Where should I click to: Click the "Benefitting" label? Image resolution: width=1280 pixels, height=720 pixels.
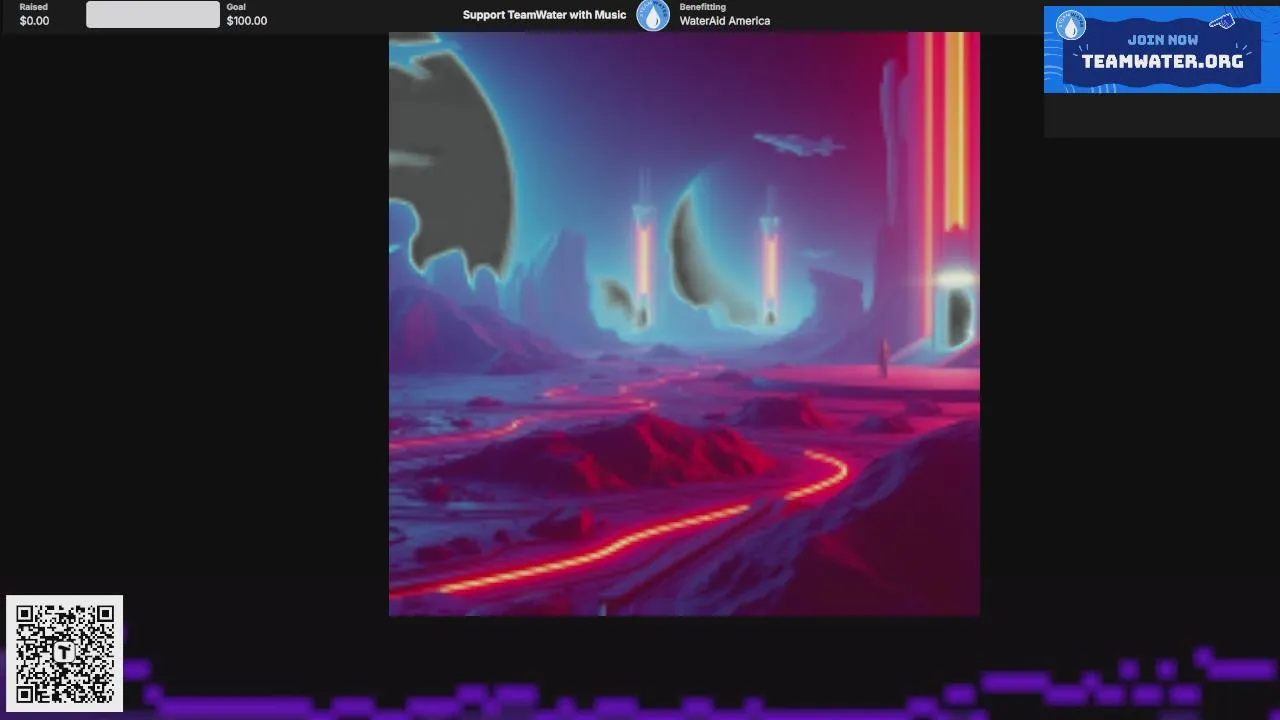point(703,7)
